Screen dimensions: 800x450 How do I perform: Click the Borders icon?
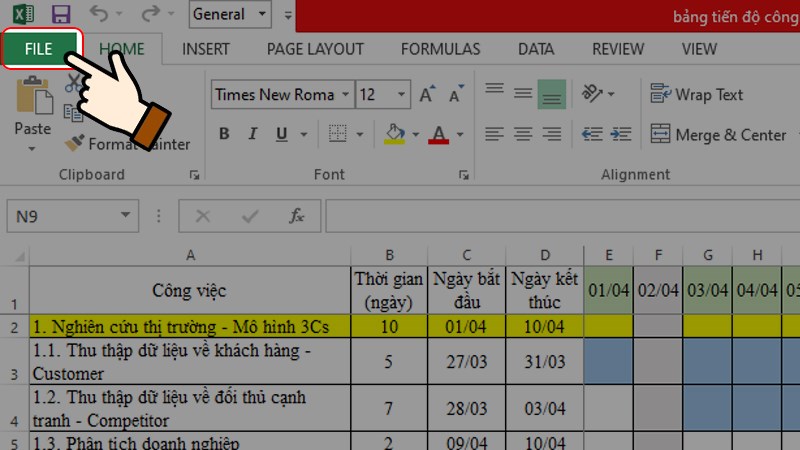point(338,135)
